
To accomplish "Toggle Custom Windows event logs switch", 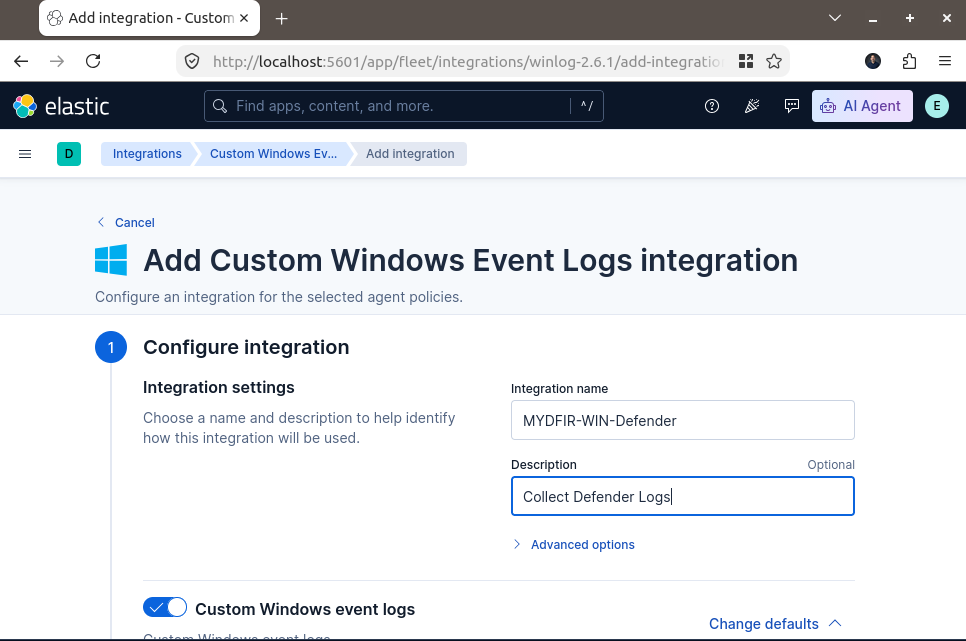I will (165, 608).
